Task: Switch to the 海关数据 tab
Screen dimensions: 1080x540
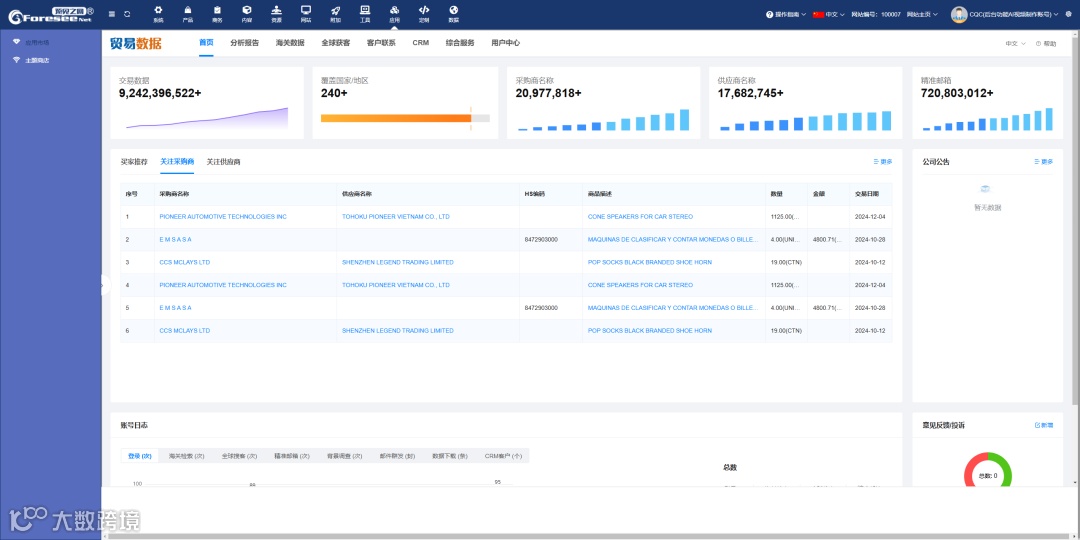Action: [289, 43]
